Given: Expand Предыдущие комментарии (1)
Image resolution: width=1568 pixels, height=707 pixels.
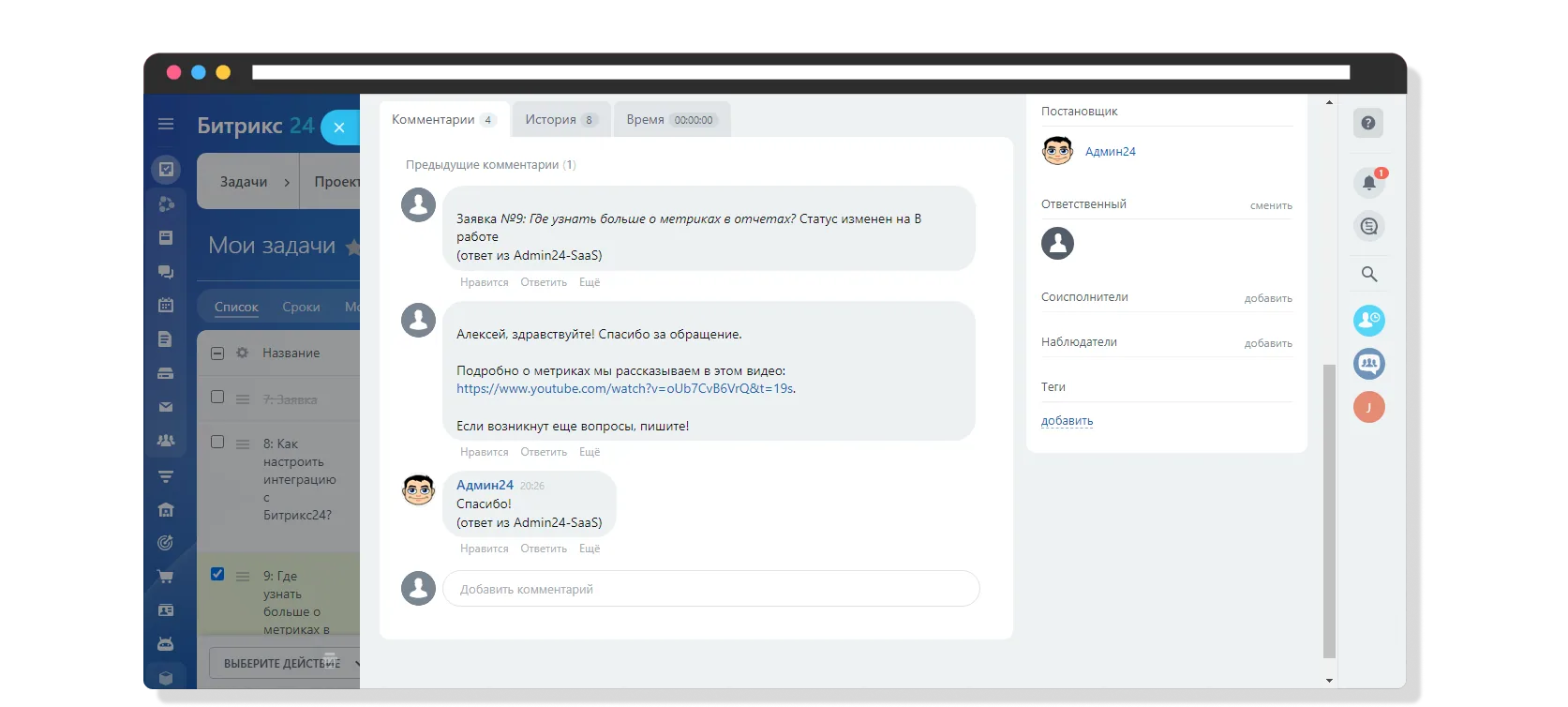Looking at the screenshot, I should pos(490,165).
